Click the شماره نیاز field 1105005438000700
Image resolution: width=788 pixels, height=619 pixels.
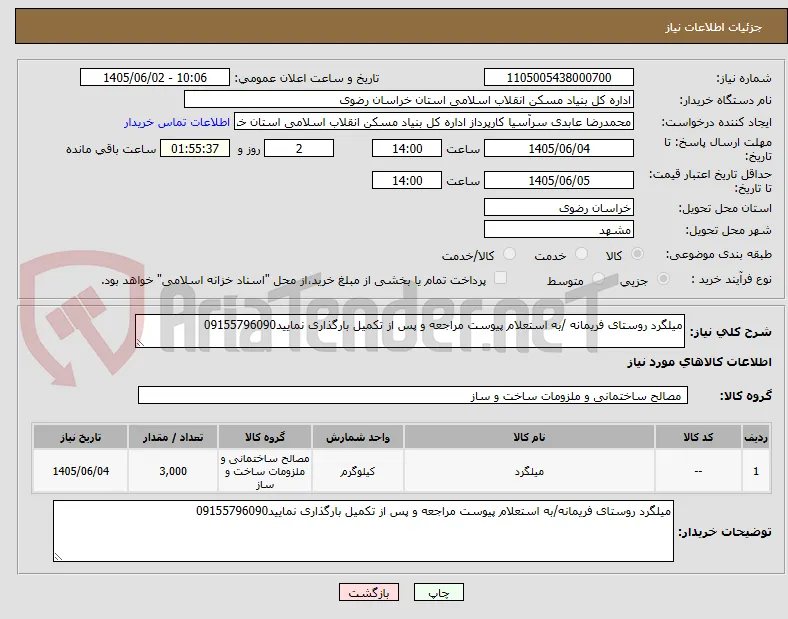point(558,77)
